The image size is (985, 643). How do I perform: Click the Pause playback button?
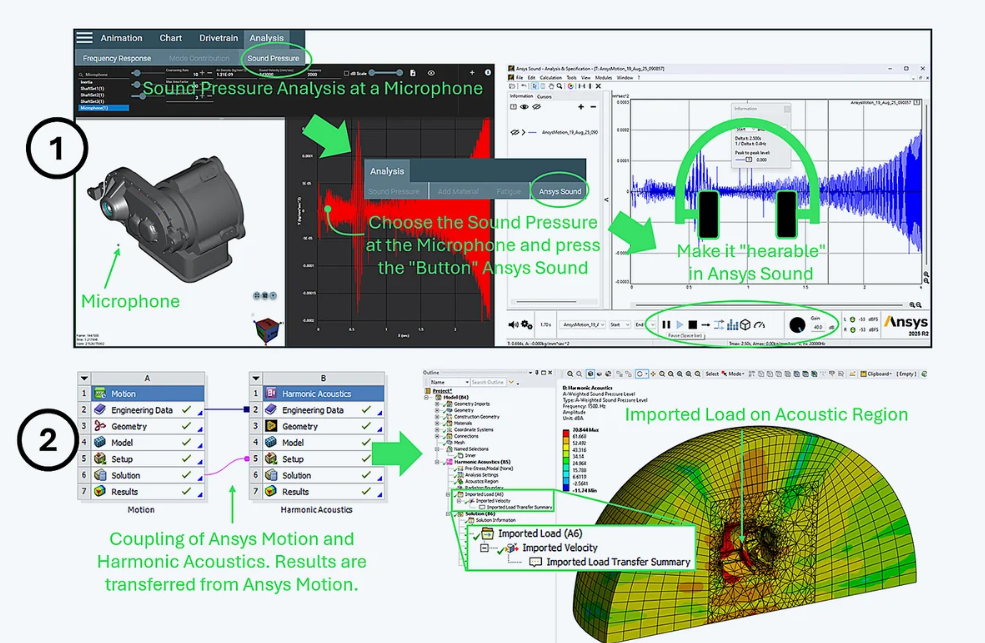click(666, 325)
